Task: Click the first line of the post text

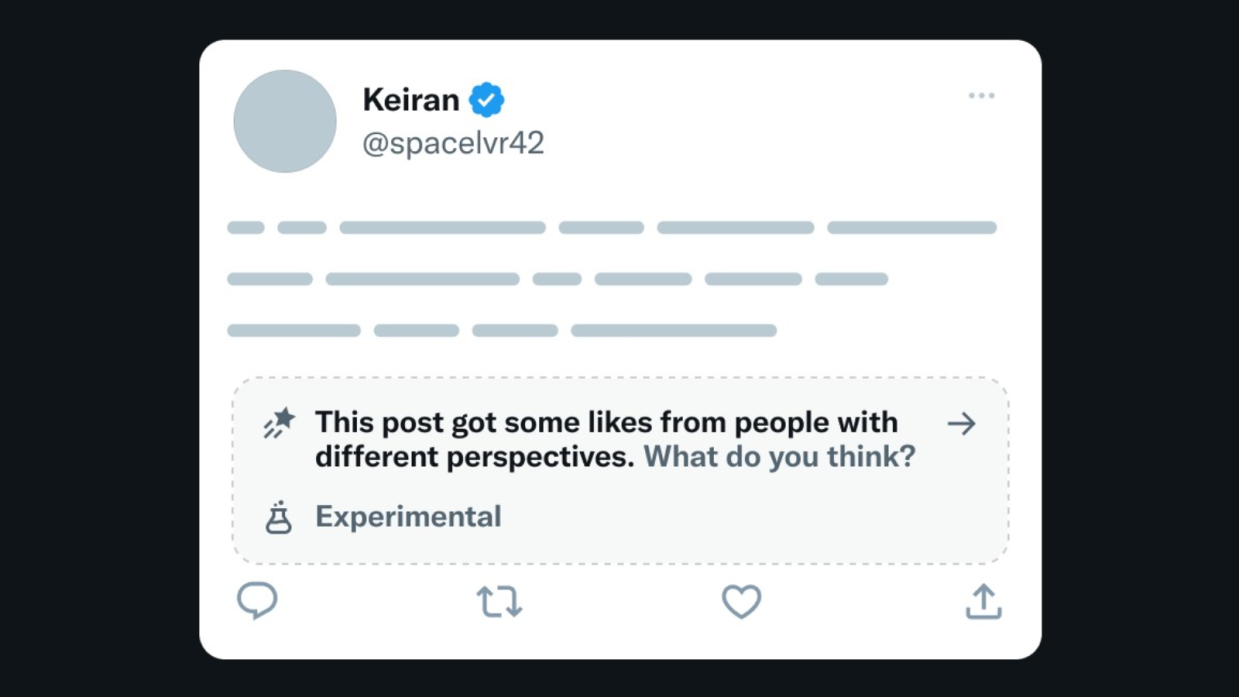Action: pyautogui.click(x=611, y=228)
